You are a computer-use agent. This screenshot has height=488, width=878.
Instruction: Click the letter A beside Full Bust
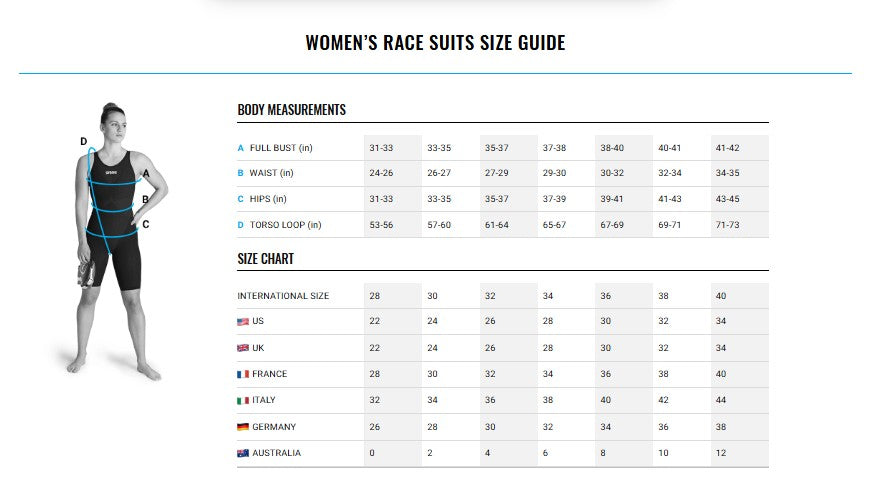tap(240, 148)
